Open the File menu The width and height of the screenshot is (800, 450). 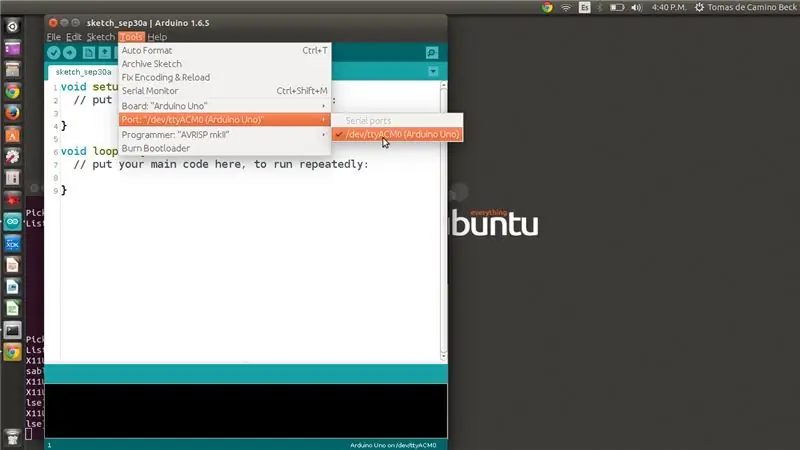[x=54, y=37]
